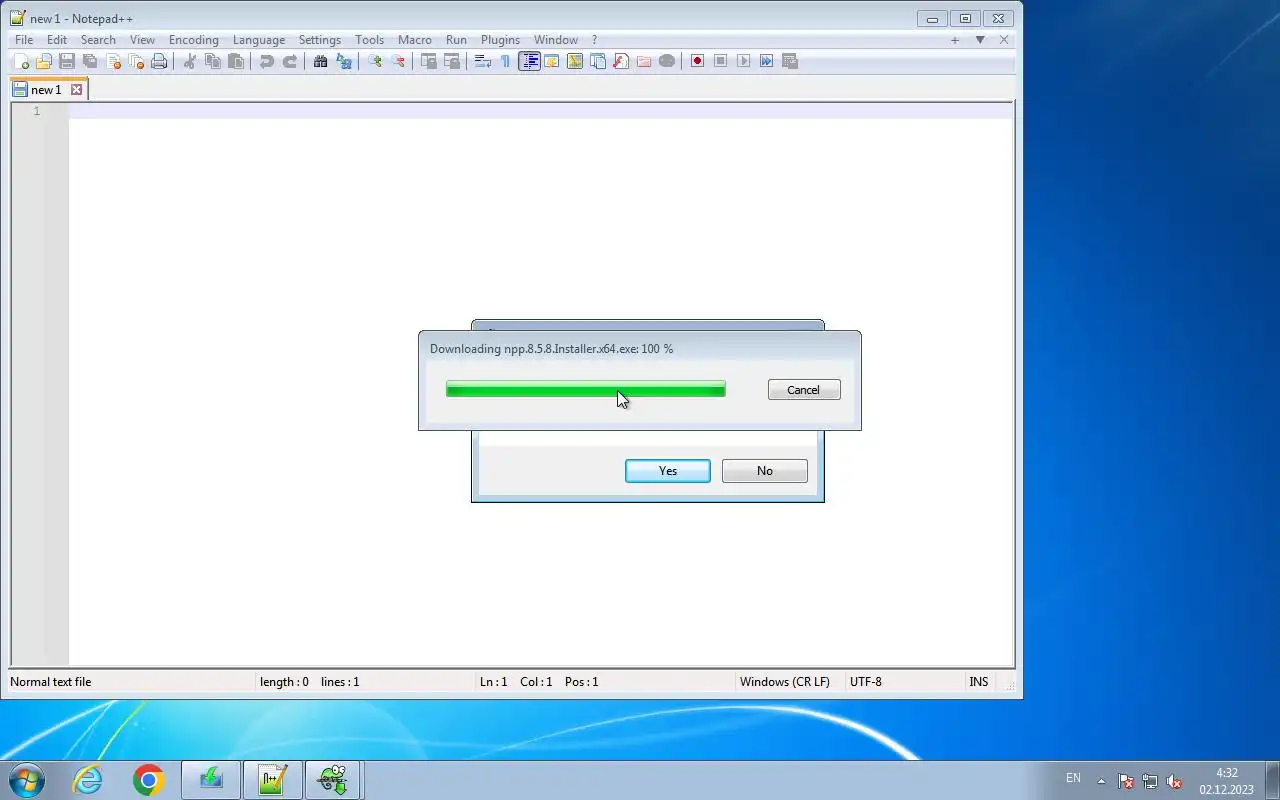Open the Document List toolbar icon
This screenshot has height=800, width=1280.
pos(598,61)
